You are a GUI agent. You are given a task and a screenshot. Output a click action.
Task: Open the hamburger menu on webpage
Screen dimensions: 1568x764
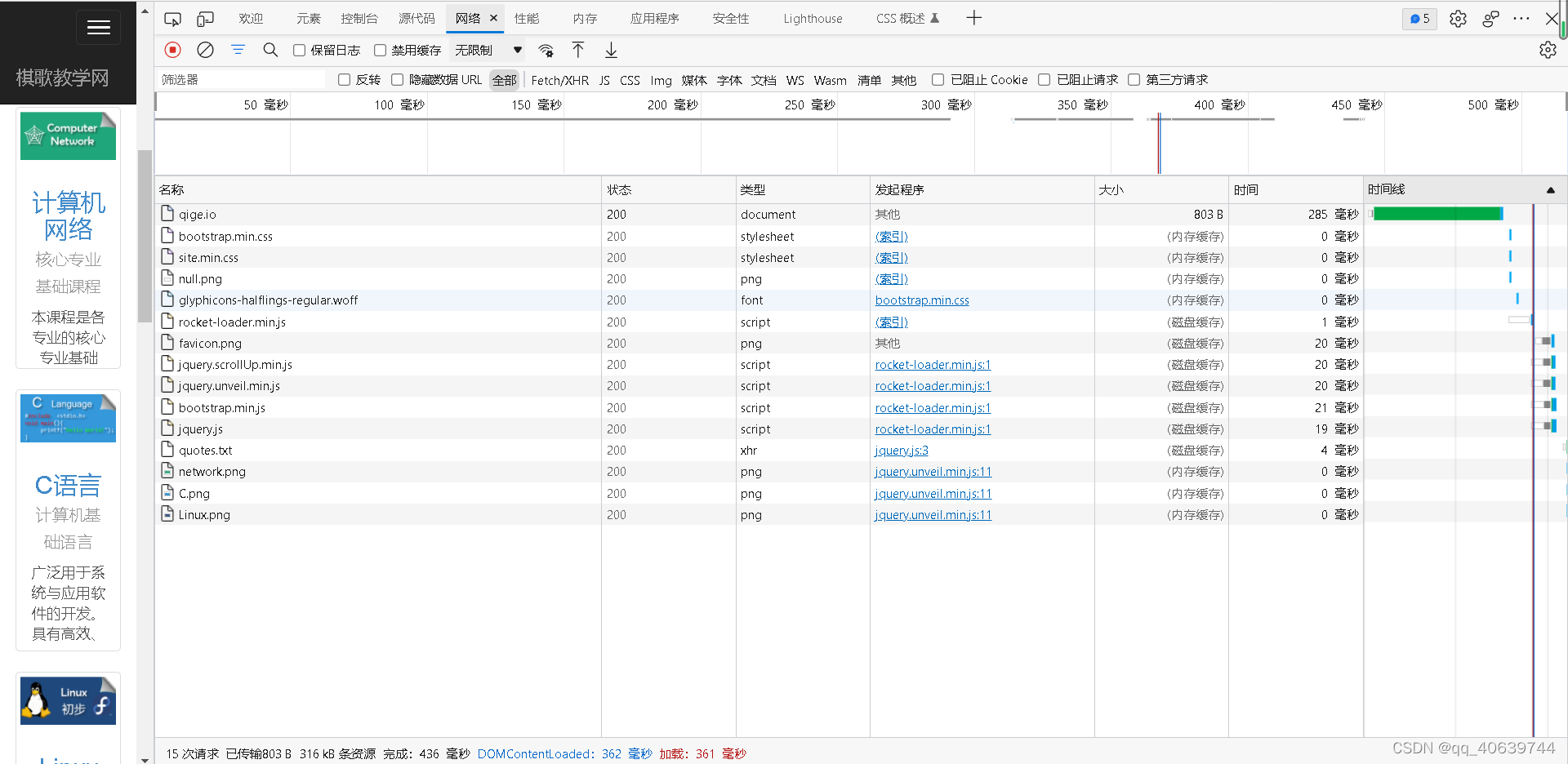[x=99, y=27]
